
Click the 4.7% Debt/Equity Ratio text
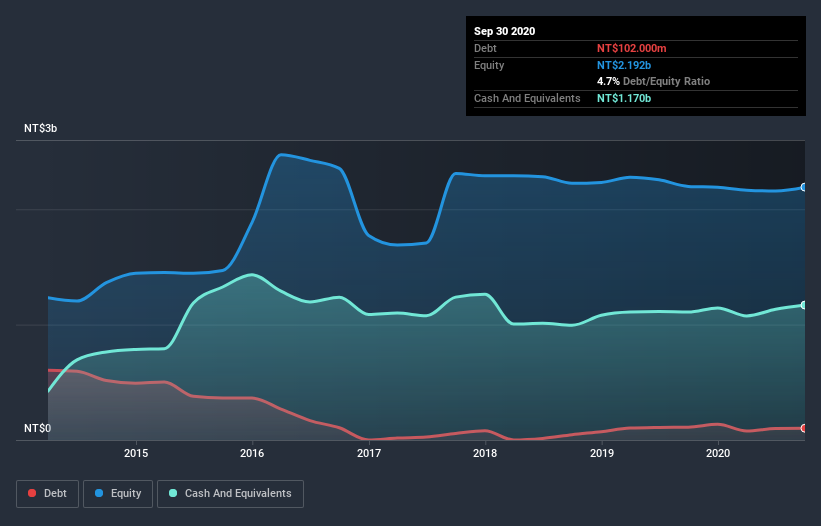[x=653, y=82]
